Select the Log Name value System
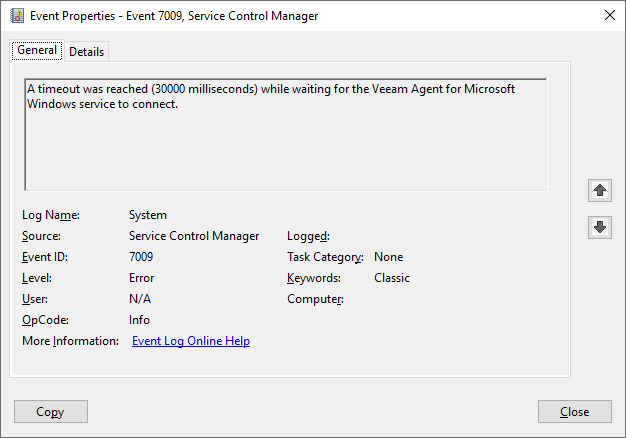 click(148, 215)
